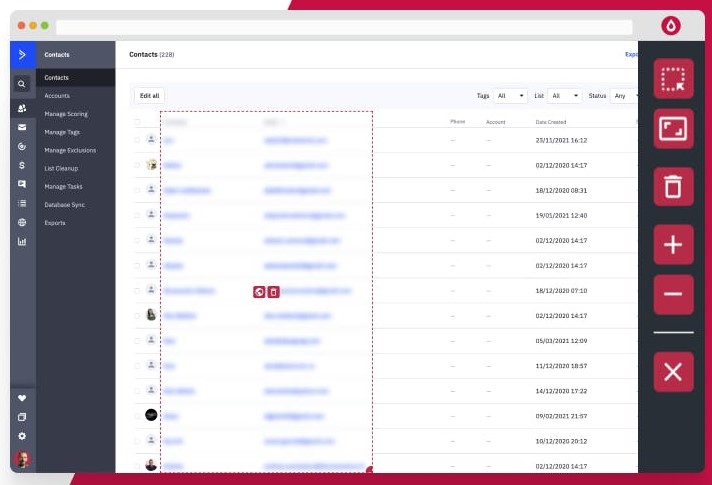This screenshot has height=485, width=712.
Task: Click the small trash icon on blur selection
Action: point(273,292)
